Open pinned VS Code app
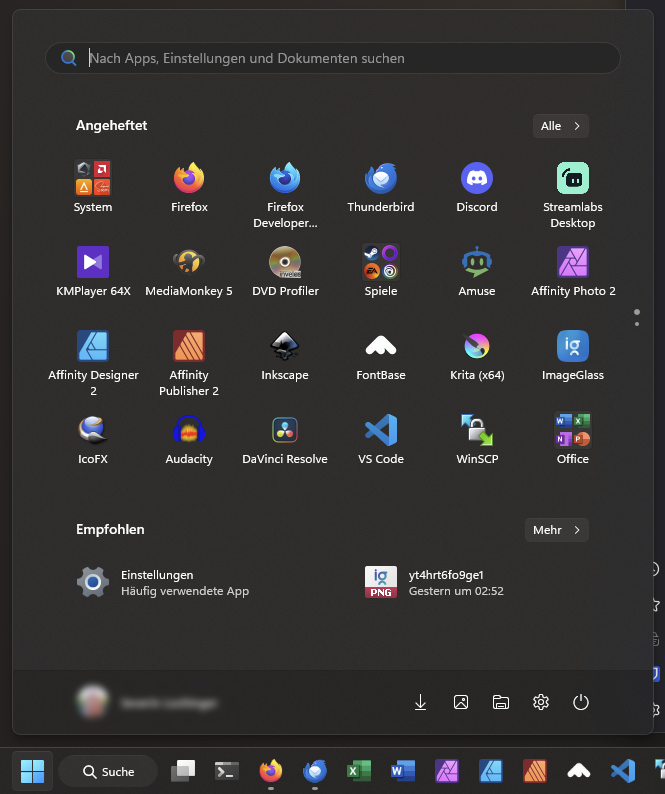This screenshot has height=794, width=665. 381,439
